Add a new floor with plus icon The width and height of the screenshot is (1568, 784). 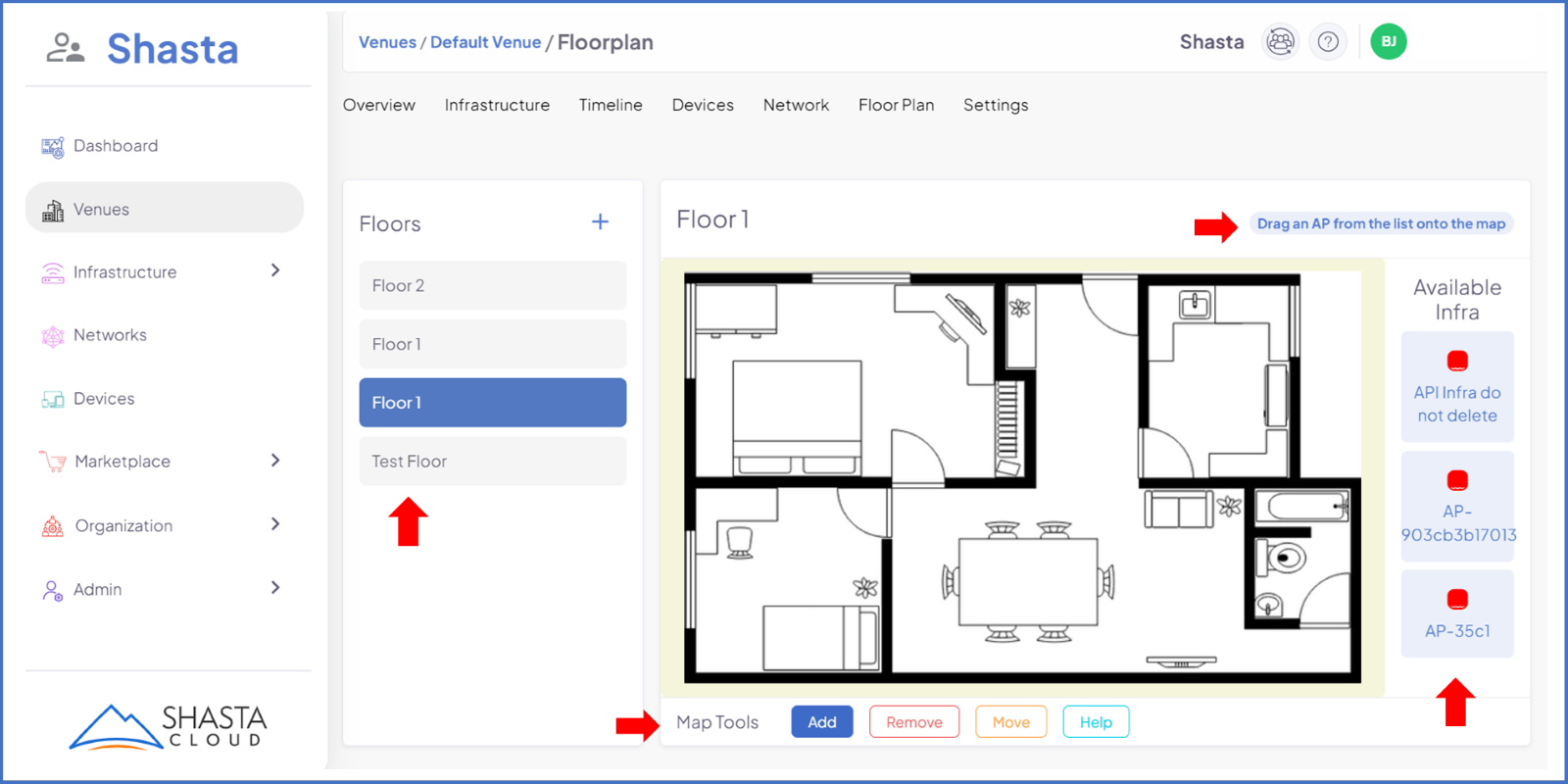pyautogui.click(x=600, y=222)
